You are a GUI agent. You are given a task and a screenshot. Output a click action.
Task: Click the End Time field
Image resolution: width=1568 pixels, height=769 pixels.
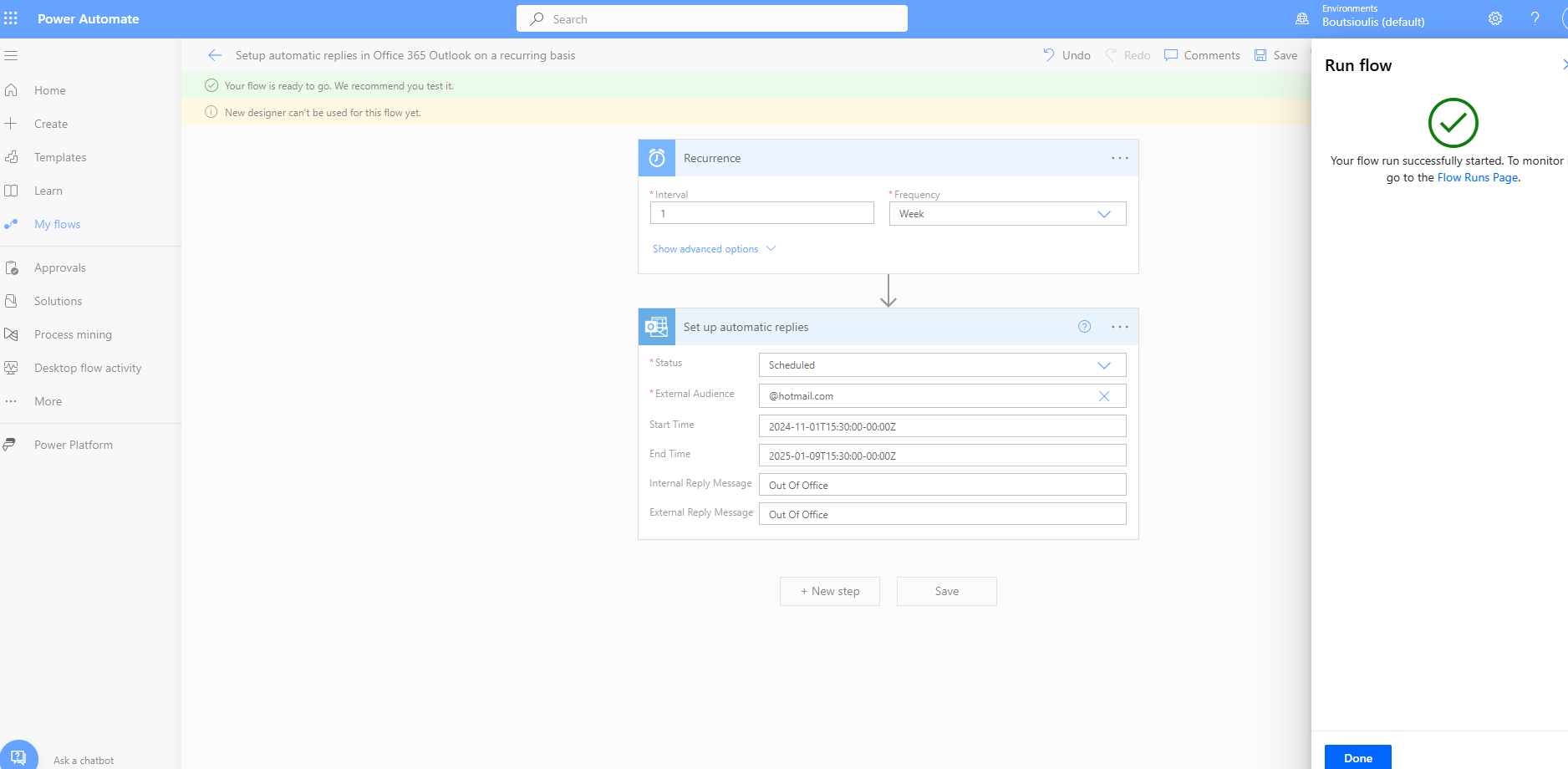click(x=942, y=456)
